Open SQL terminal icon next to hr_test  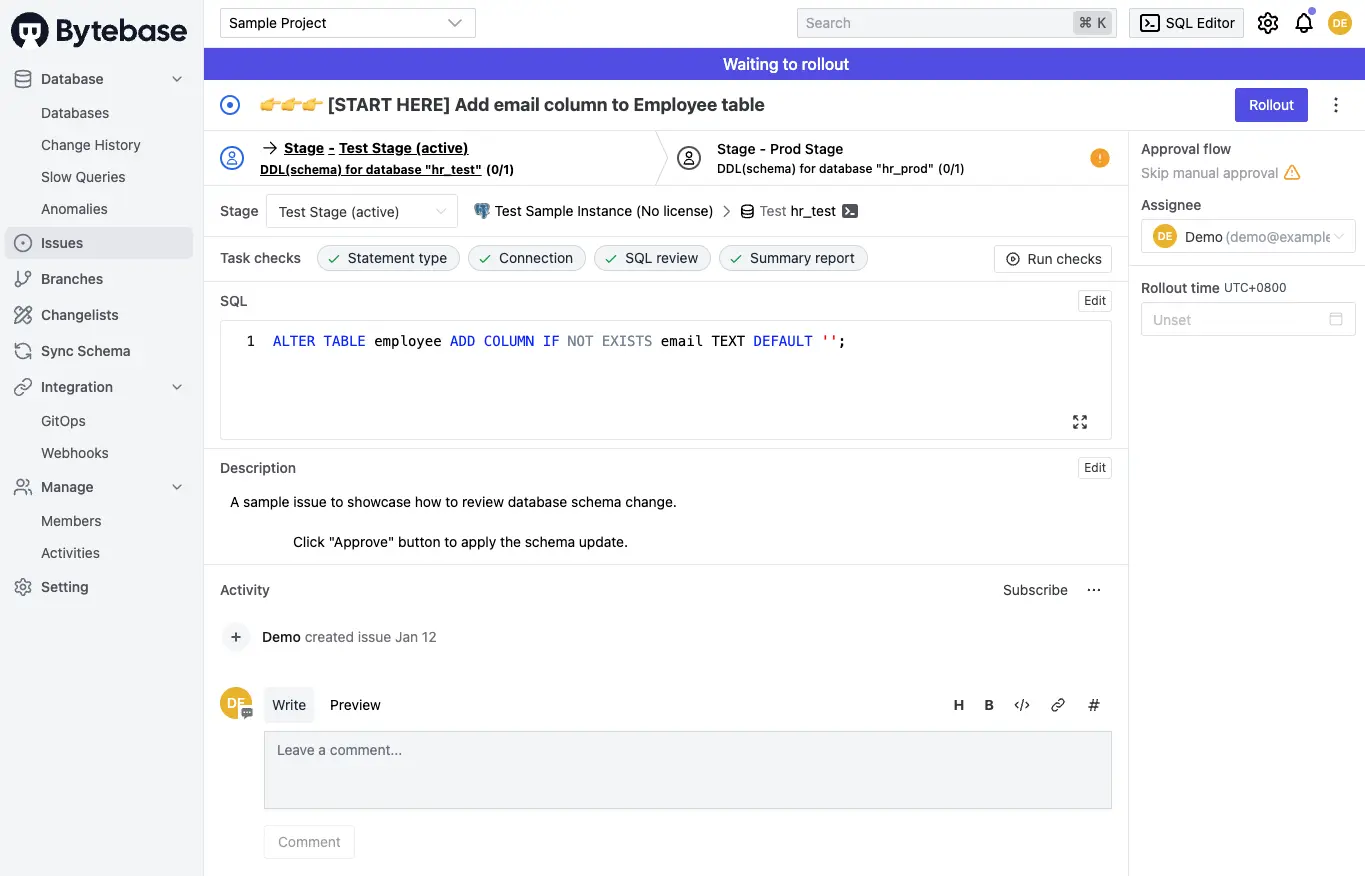(850, 211)
